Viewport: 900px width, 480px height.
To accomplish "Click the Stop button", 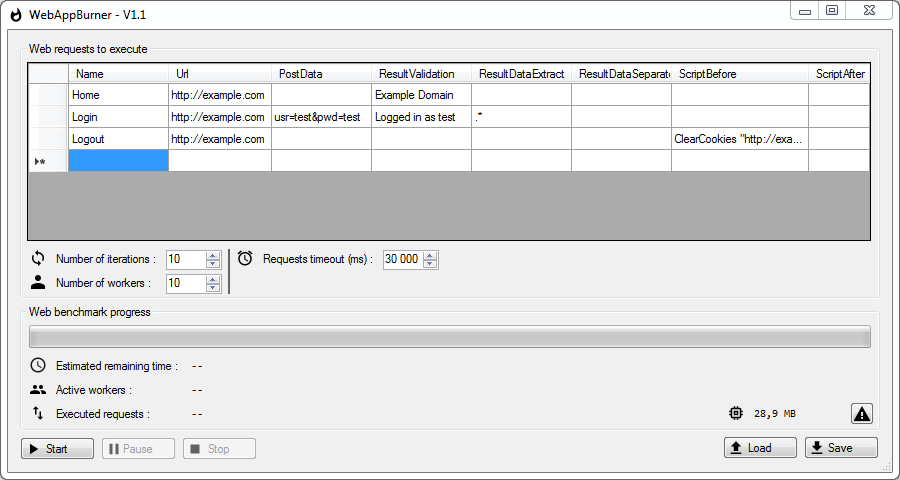I will coord(219,448).
